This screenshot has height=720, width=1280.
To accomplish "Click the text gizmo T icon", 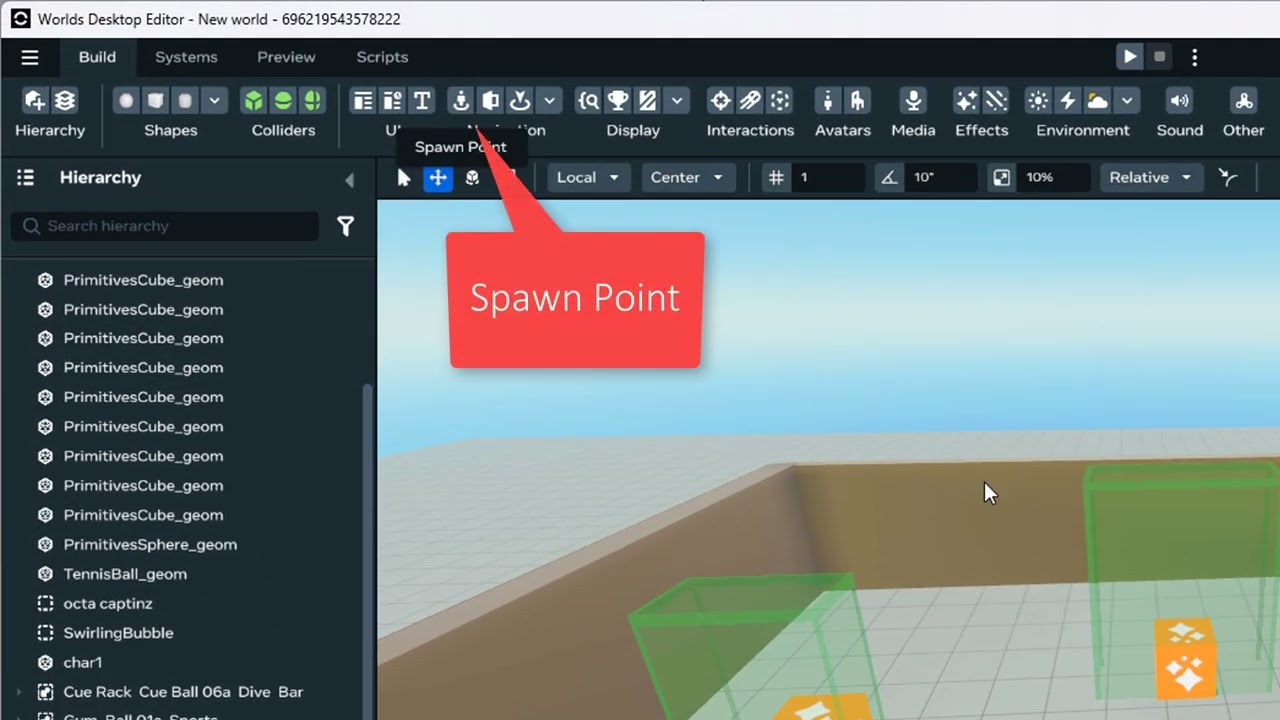I will (422, 101).
